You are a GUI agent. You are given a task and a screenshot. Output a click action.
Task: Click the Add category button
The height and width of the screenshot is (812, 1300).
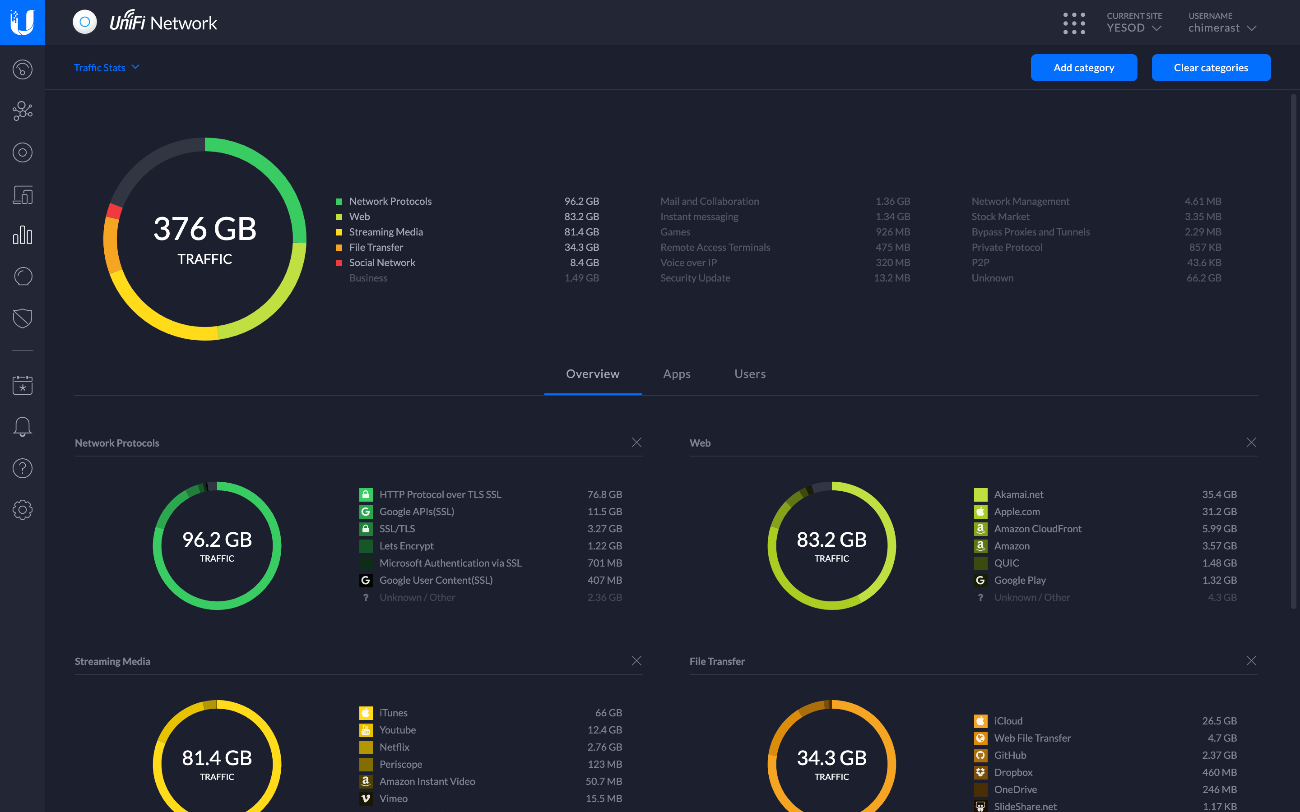point(1084,68)
